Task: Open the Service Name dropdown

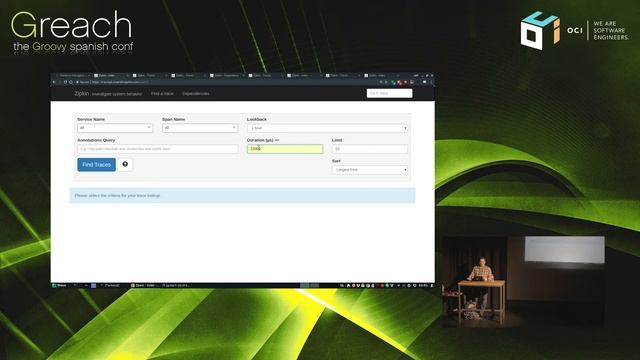Action: [x=115, y=128]
